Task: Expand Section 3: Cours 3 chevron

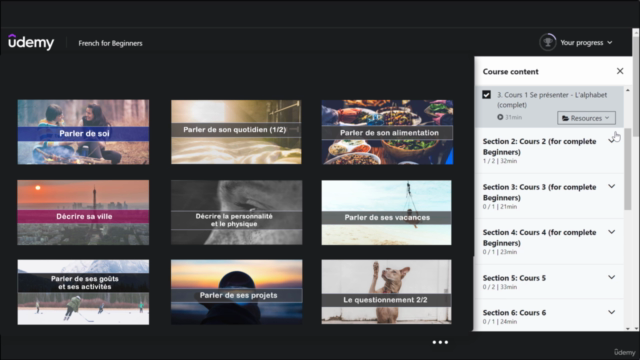Action: point(611,187)
